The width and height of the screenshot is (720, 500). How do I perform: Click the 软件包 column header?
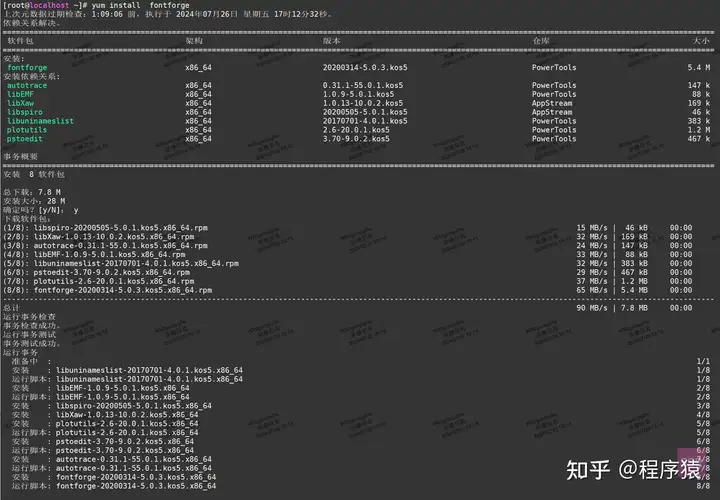[20, 40]
